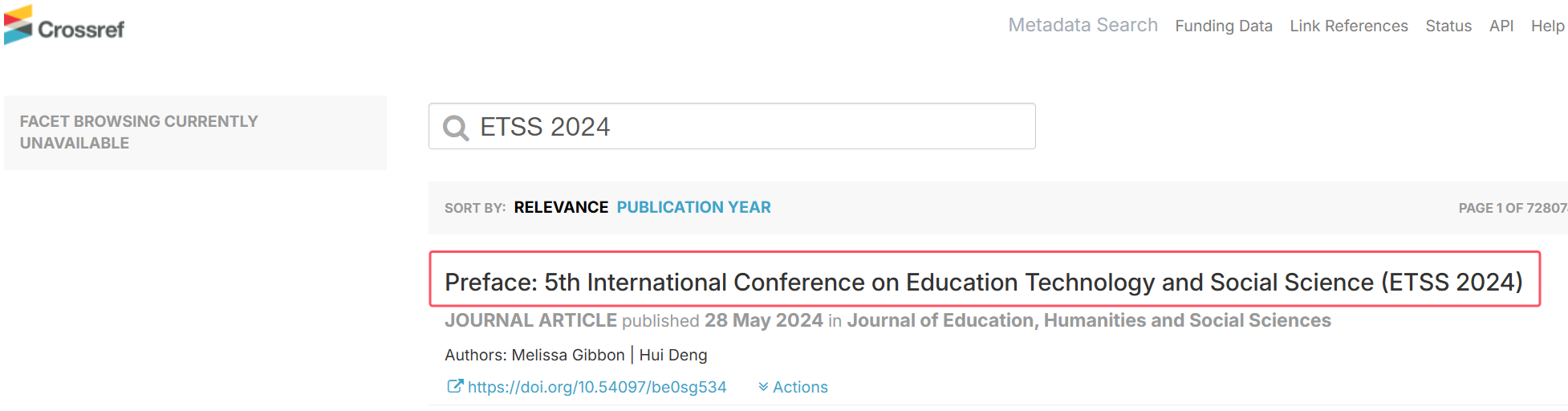Open Metadata Search in top navigation
Viewport: 1568px width, 411px height.
(1083, 25)
